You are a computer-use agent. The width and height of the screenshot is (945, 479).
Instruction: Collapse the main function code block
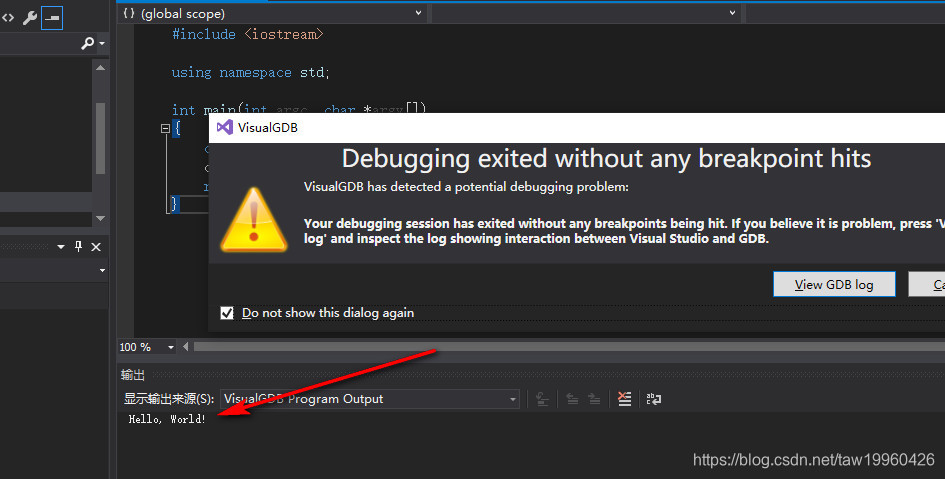click(165, 128)
